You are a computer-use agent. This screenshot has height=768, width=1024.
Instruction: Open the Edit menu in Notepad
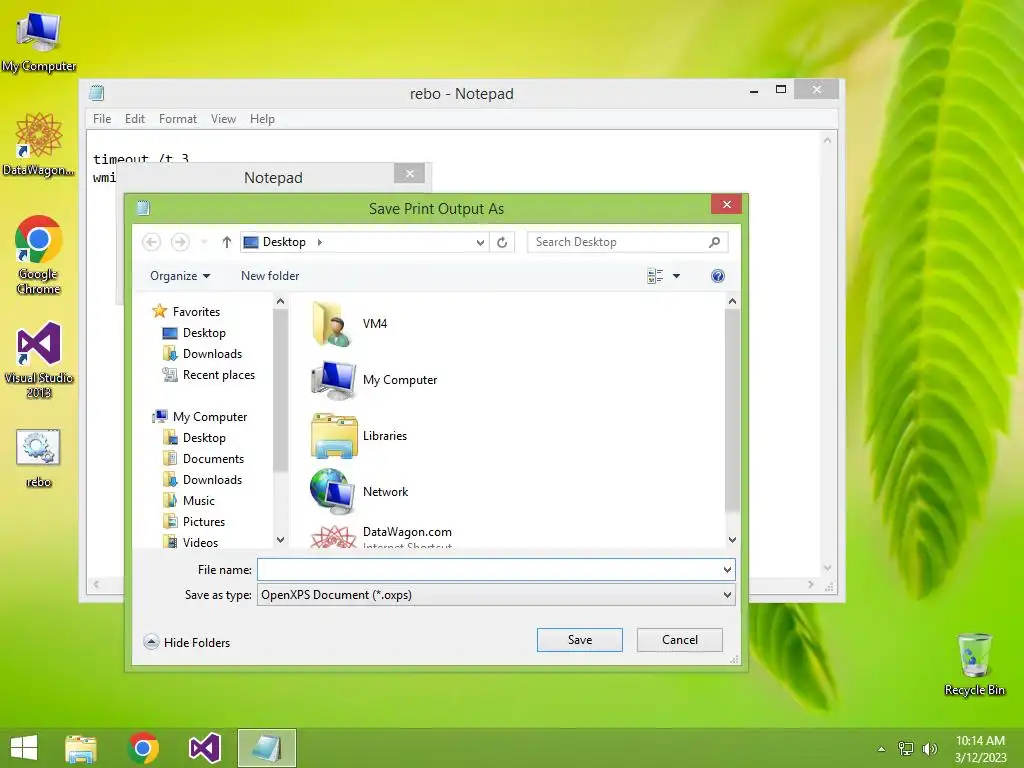pyautogui.click(x=135, y=119)
